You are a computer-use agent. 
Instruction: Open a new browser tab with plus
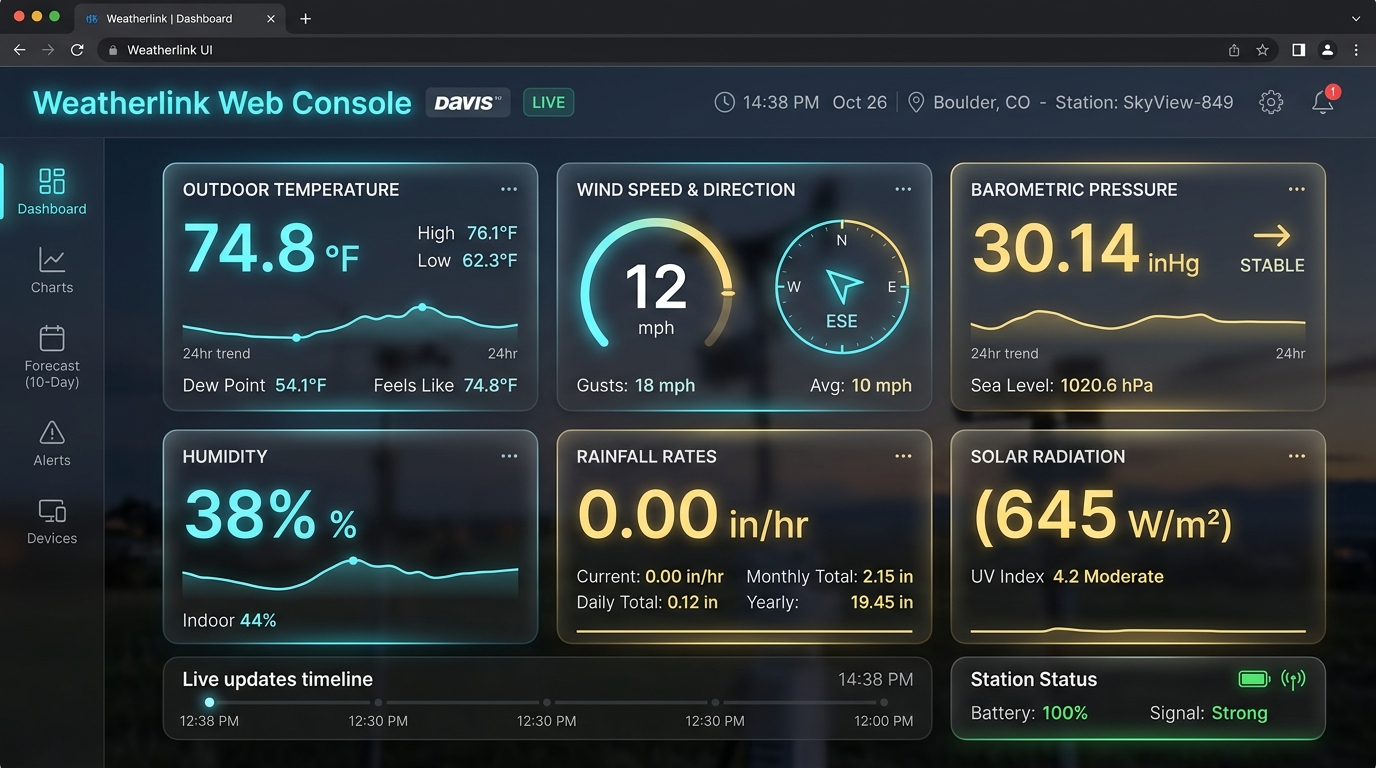(x=305, y=18)
